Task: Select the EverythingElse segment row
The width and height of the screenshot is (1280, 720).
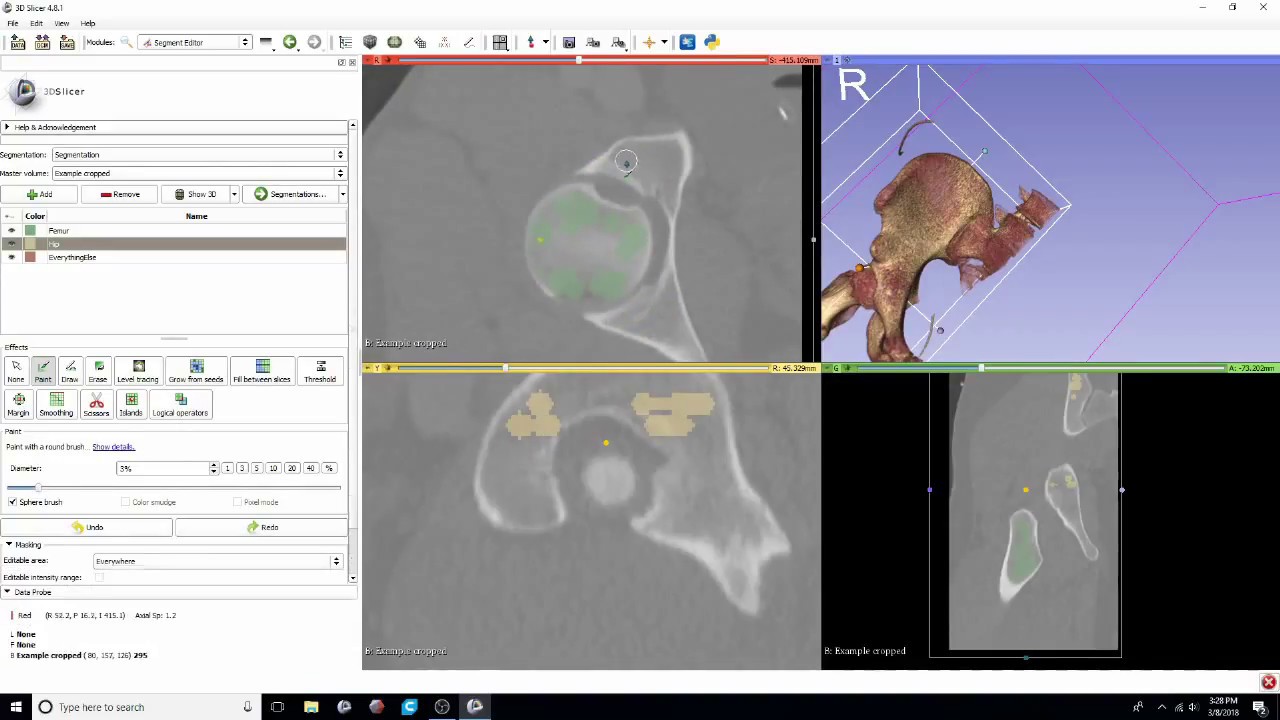Action: pyautogui.click(x=174, y=258)
